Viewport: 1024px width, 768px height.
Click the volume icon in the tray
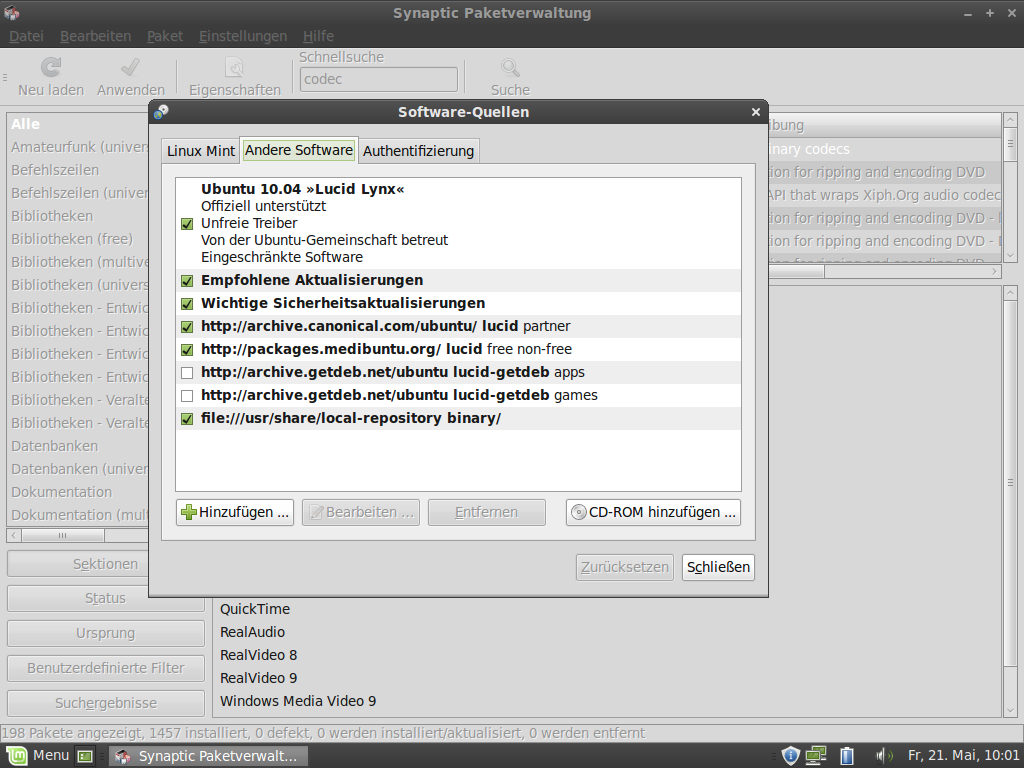point(884,755)
